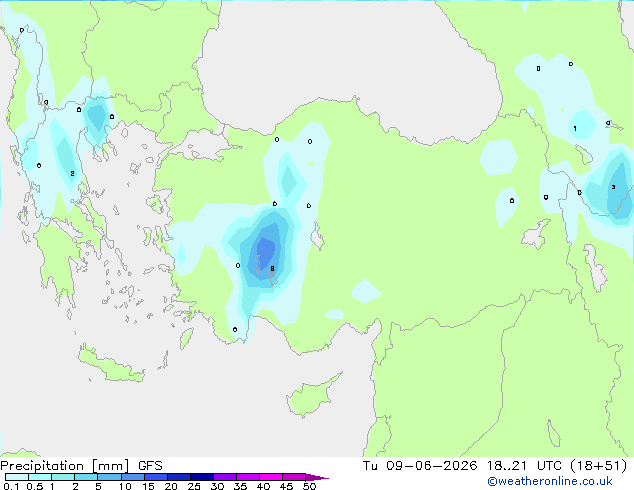Open the weatheronline.co.uk credit link
This screenshot has height=490, width=634.
pyautogui.click(x=550, y=481)
